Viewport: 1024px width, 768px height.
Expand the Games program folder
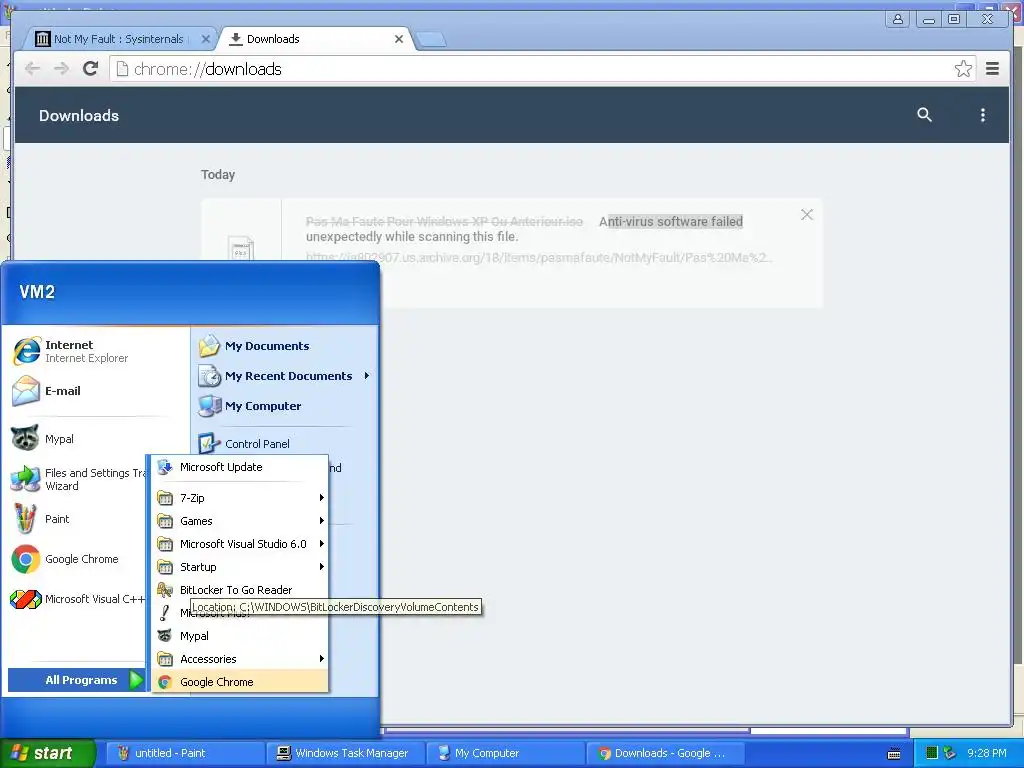coord(240,521)
